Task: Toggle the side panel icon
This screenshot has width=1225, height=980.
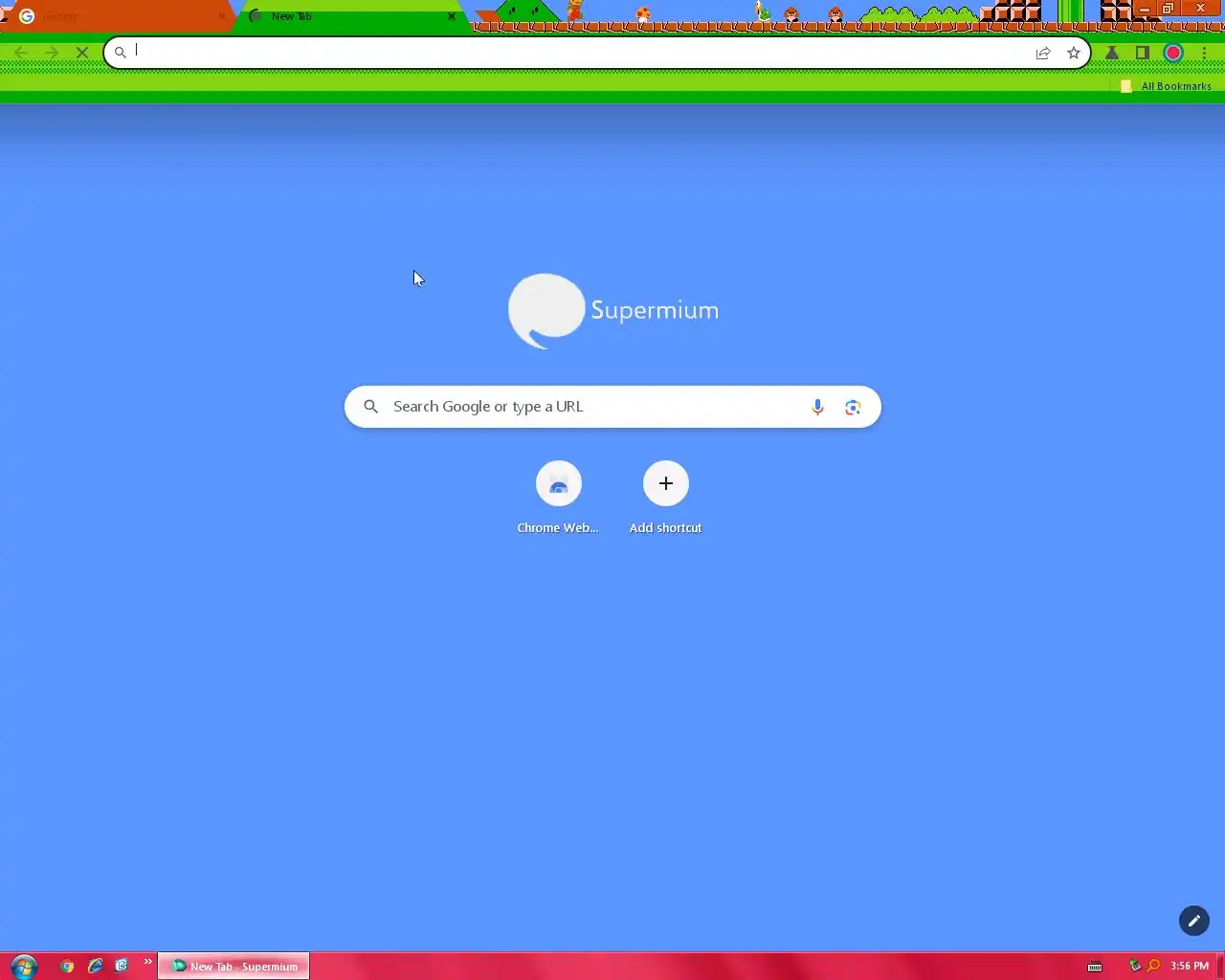Action: pyautogui.click(x=1143, y=53)
